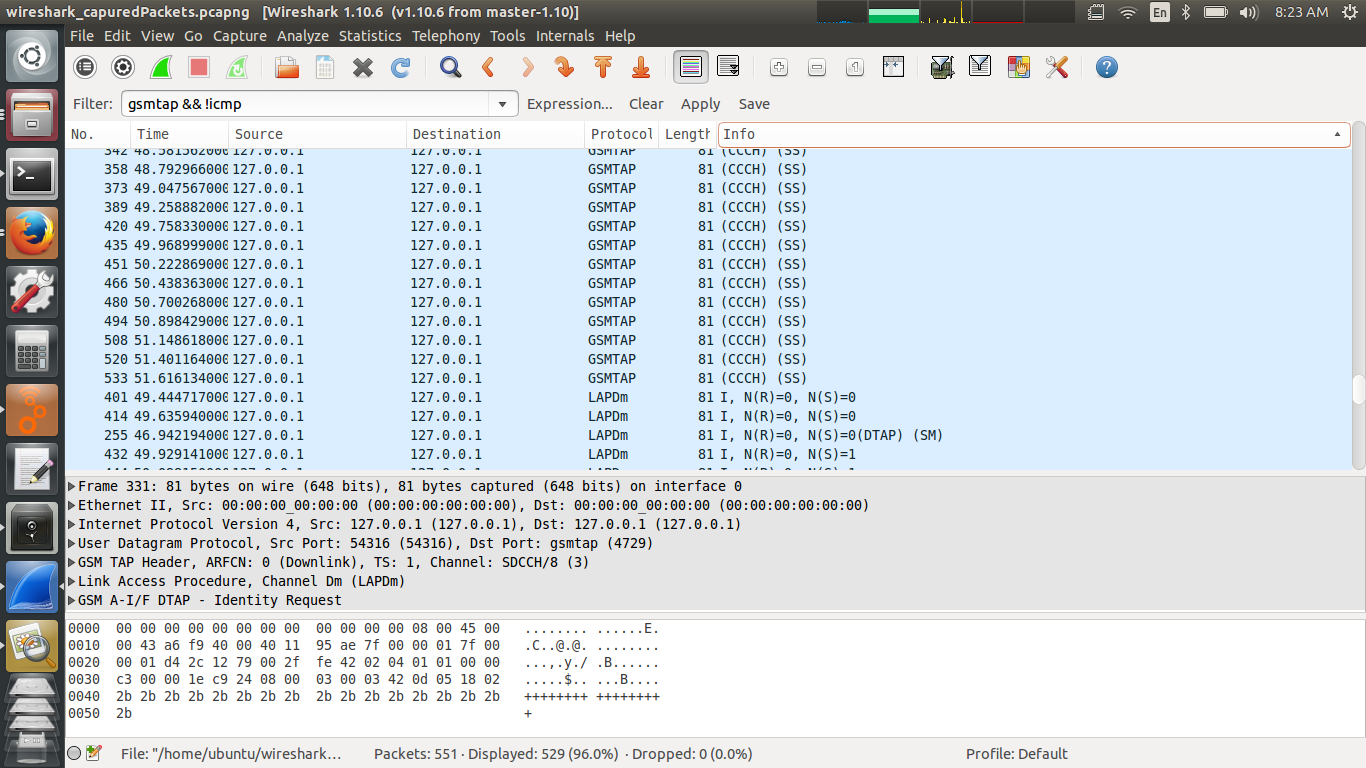Open Wireshark help with the blue question icon
Image resolution: width=1366 pixels, height=768 pixels.
[x=1106, y=67]
